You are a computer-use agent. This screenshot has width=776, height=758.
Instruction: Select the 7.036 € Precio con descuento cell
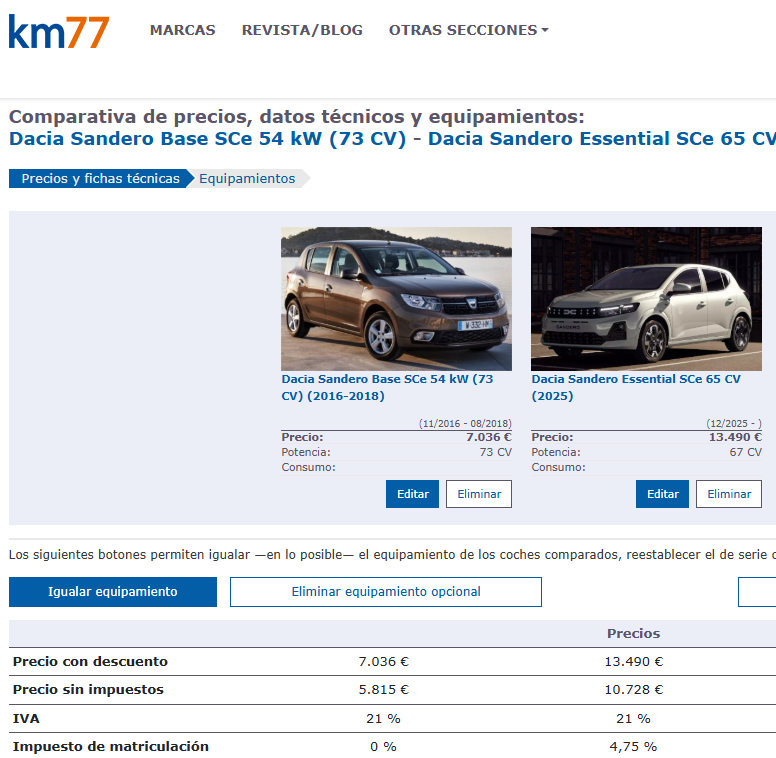384,662
